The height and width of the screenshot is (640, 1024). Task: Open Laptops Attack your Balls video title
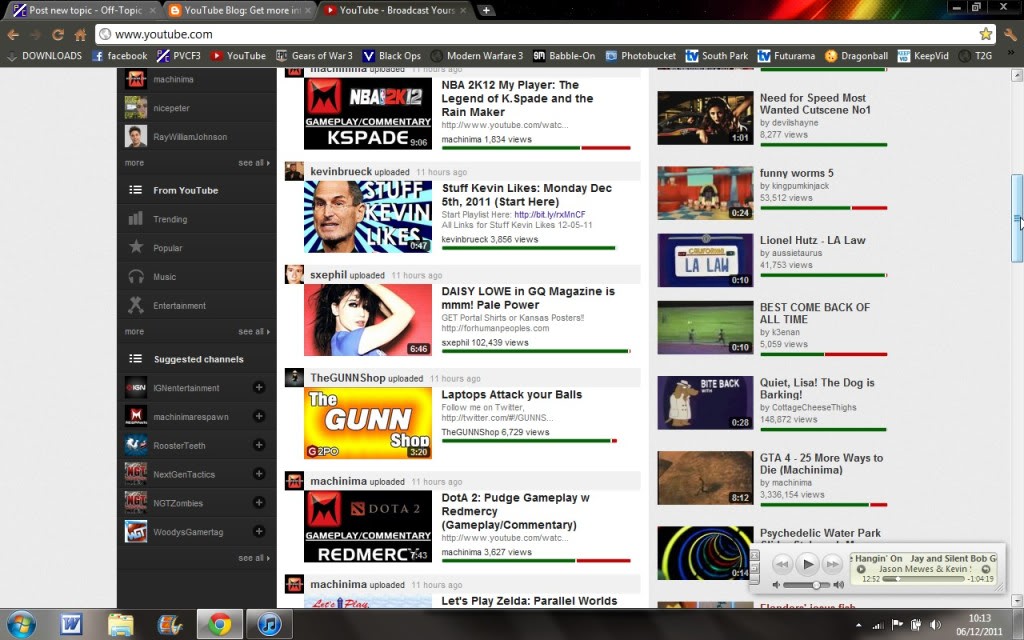click(511, 394)
